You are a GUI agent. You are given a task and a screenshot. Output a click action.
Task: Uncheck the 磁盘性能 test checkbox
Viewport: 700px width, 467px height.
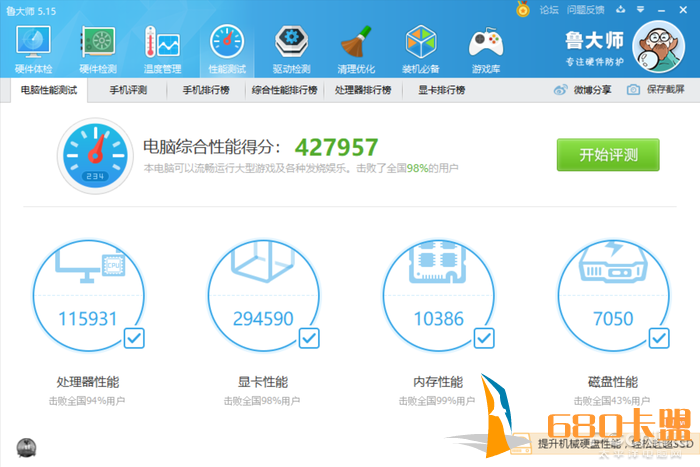[659, 338]
